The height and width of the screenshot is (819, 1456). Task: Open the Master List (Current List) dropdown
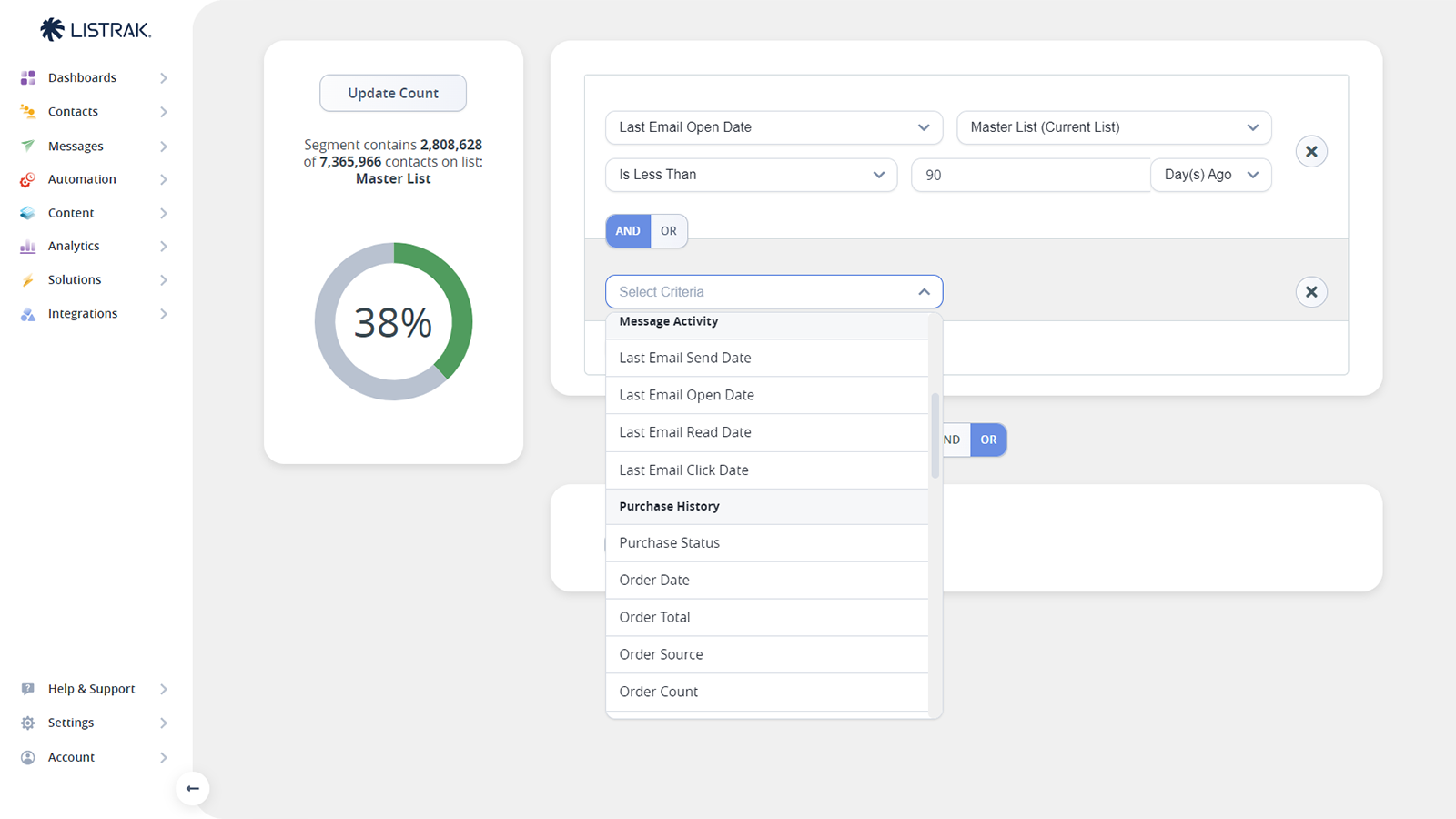[x=1113, y=127]
